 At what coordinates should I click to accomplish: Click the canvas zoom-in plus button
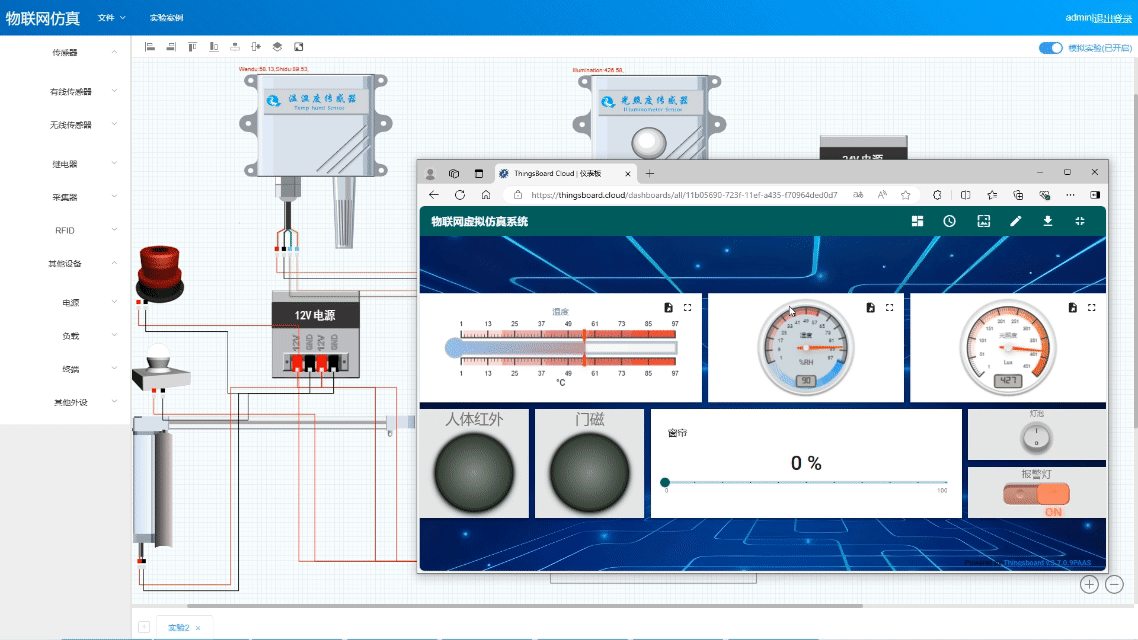pyautogui.click(x=1089, y=584)
